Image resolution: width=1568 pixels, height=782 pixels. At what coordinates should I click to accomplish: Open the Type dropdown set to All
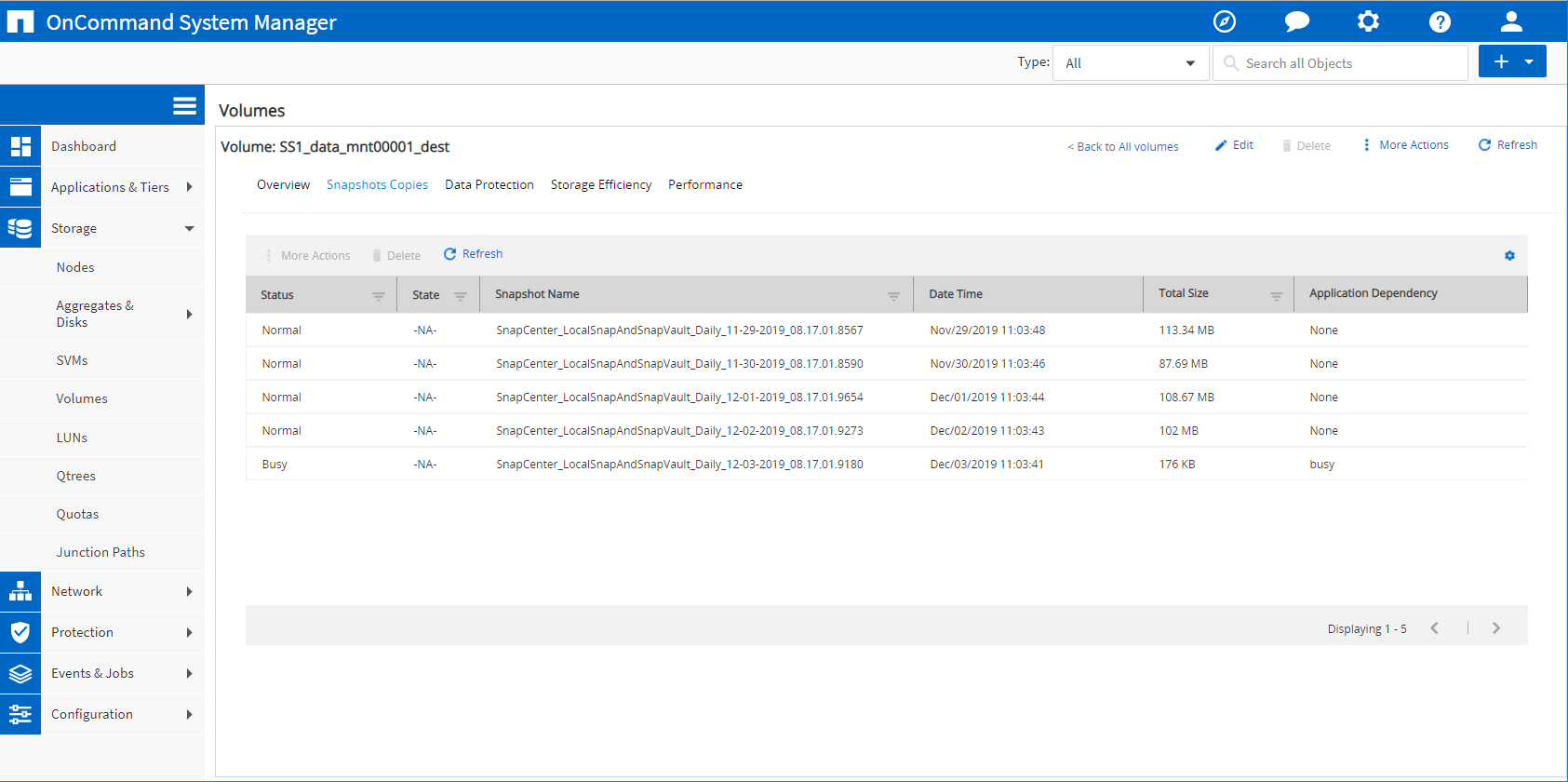tap(1130, 63)
